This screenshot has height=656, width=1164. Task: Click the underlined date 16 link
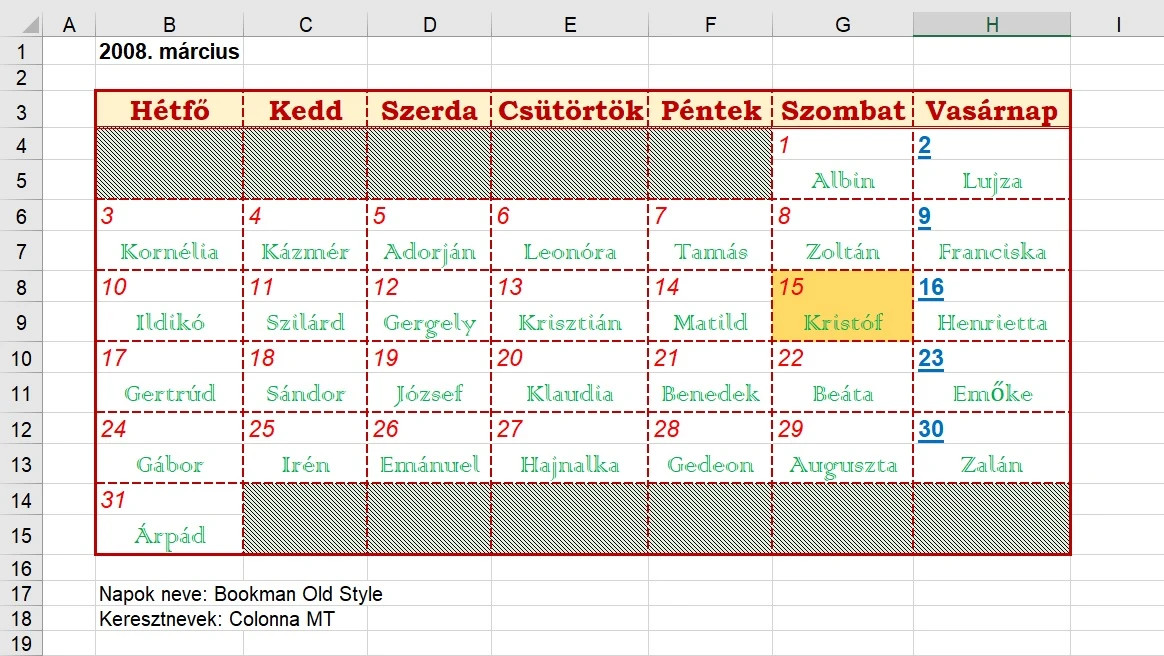[x=931, y=288]
